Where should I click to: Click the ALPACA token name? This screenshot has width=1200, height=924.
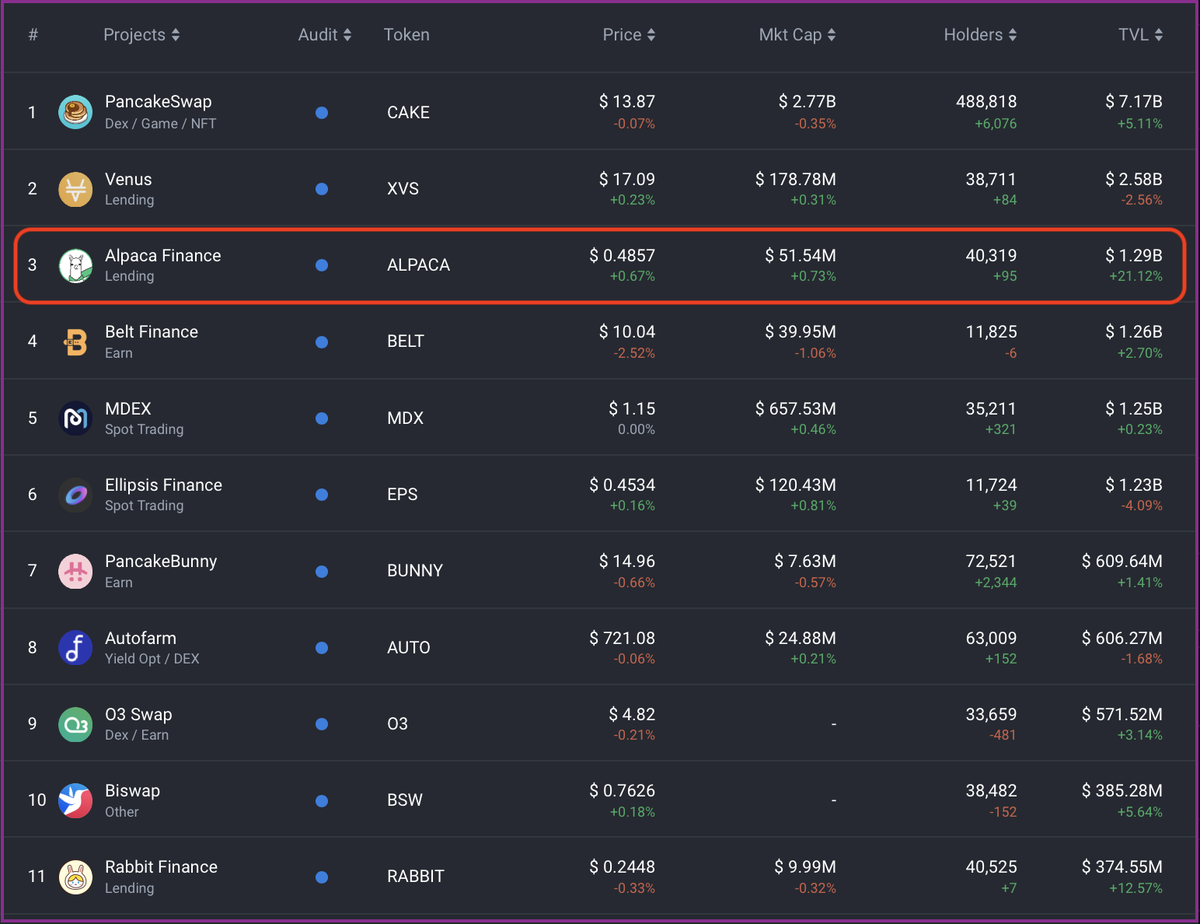[x=418, y=265]
